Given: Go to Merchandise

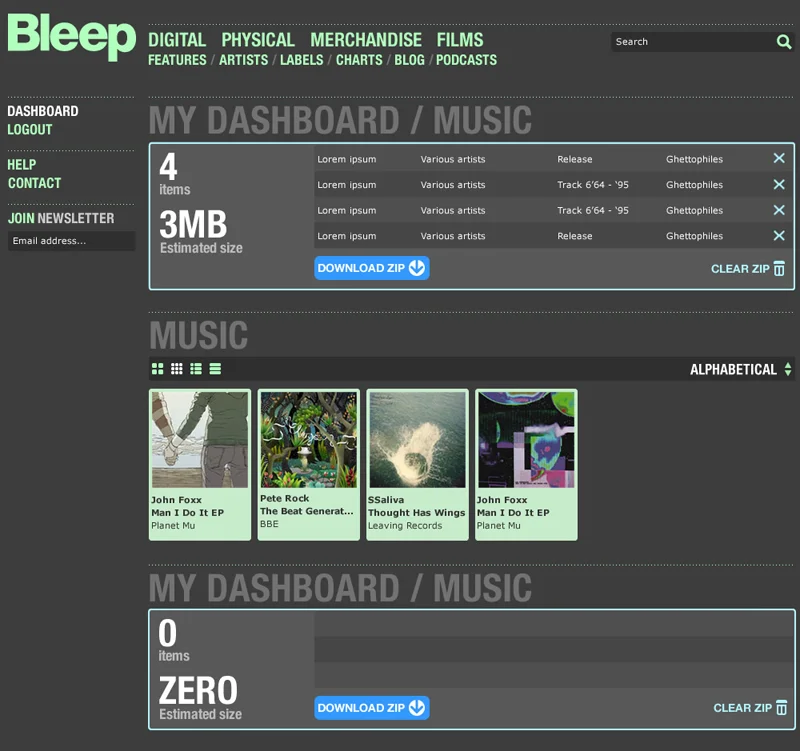Looking at the screenshot, I should point(366,40).
